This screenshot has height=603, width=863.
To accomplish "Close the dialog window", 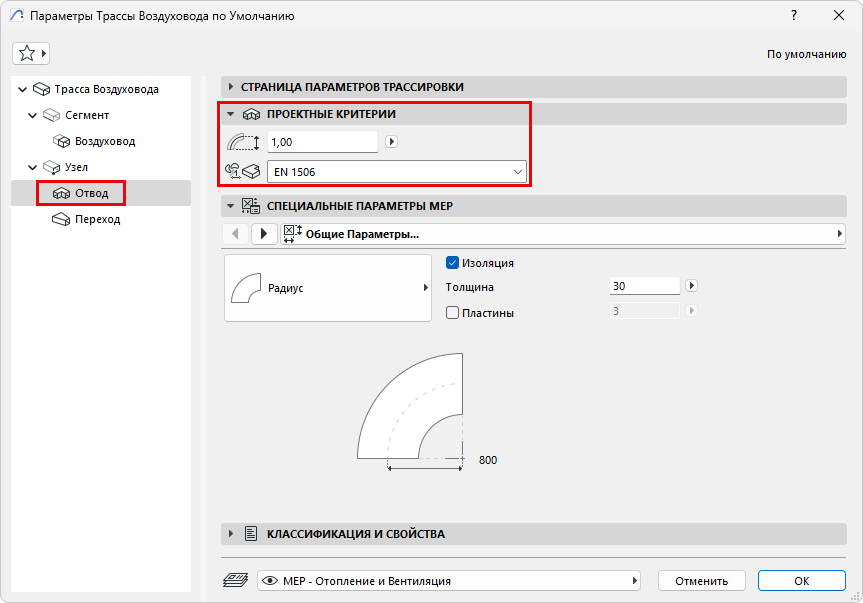I will [x=839, y=15].
